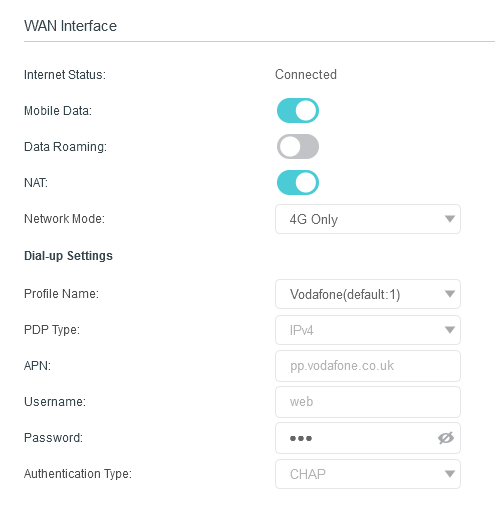Click the Authentication Type dropdown arrow
Screen dimensions: 495x511
[450, 474]
